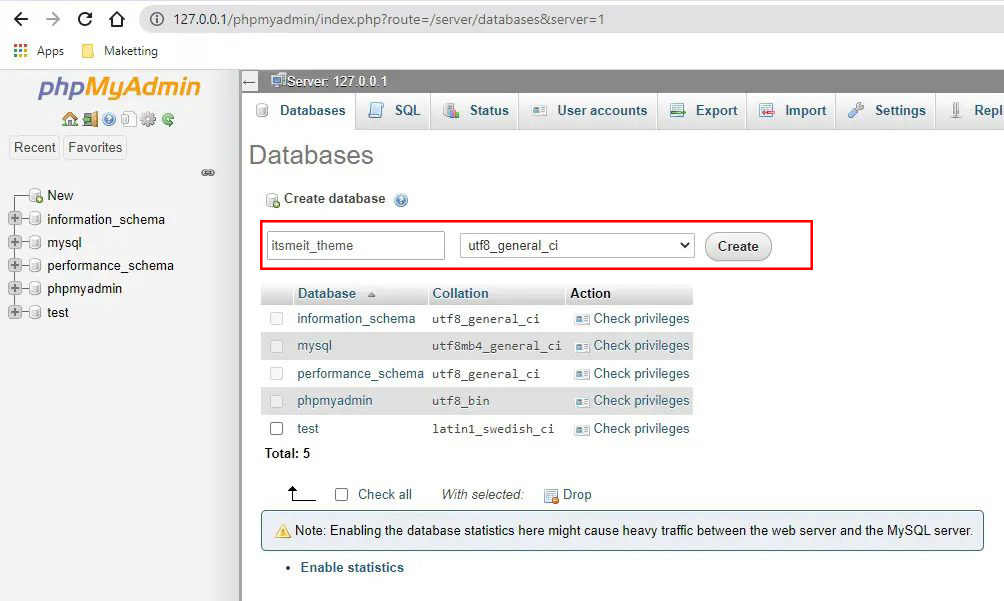This screenshot has height=601, width=1004.
Task: Enable the Check all checkbox
Action: click(341, 494)
